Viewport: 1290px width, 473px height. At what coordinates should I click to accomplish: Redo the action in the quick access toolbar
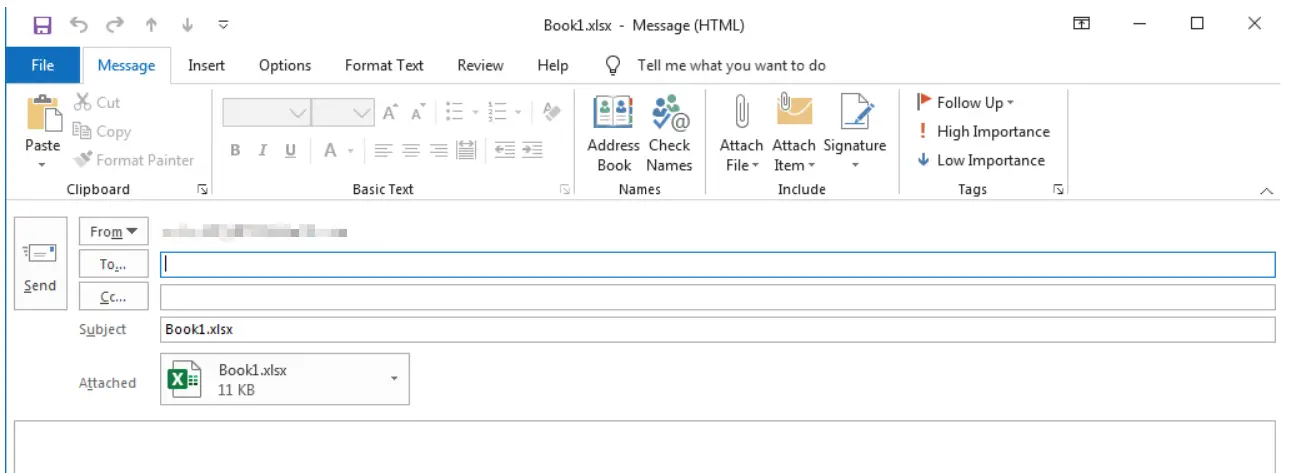(x=115, y=24)
